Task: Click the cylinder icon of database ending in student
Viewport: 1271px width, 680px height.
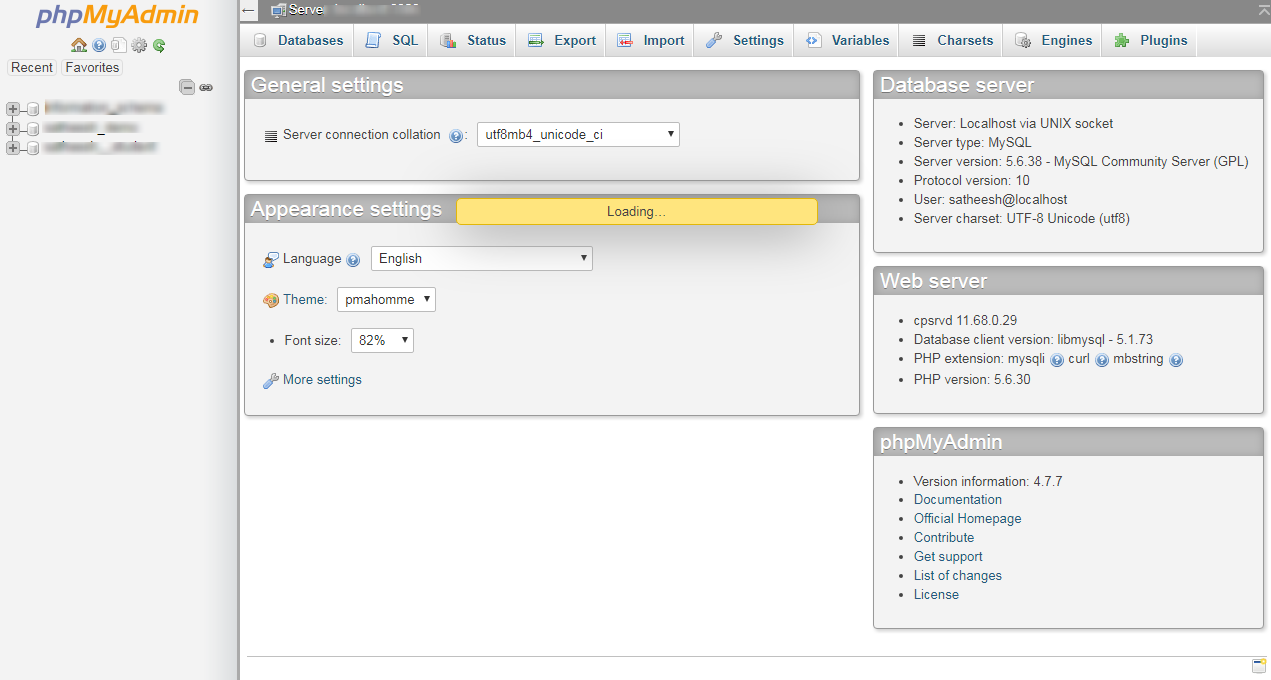Action: point(33,148)
